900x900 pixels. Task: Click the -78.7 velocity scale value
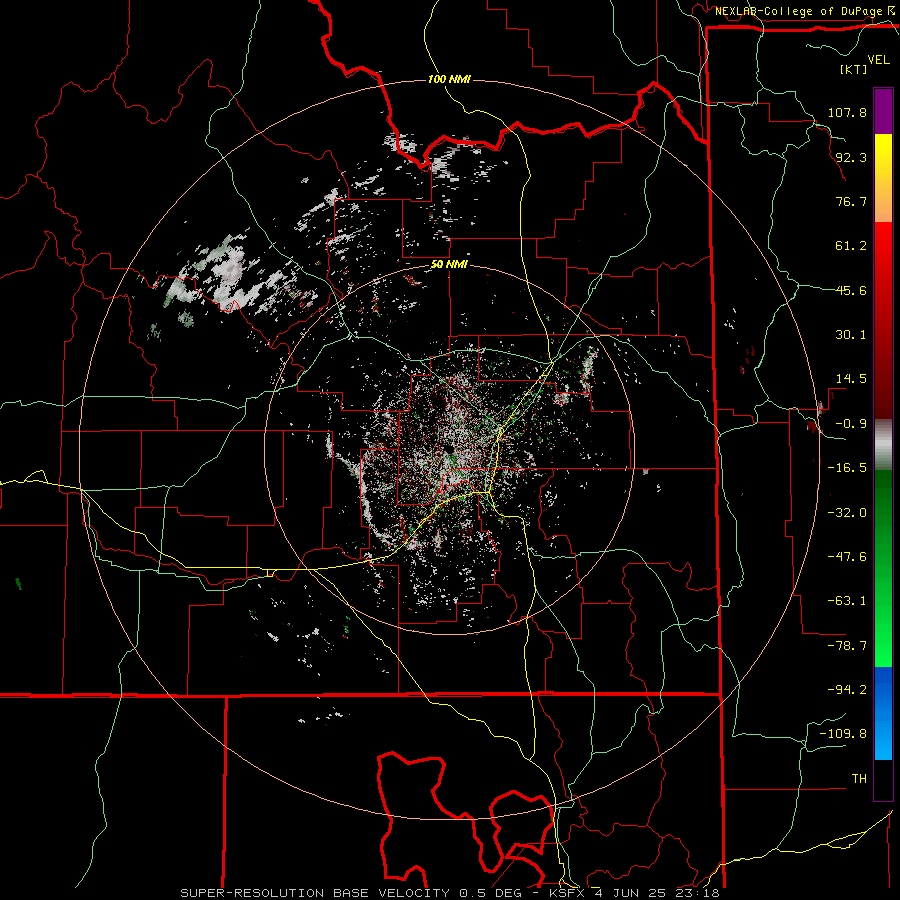[x=847, y=646]
